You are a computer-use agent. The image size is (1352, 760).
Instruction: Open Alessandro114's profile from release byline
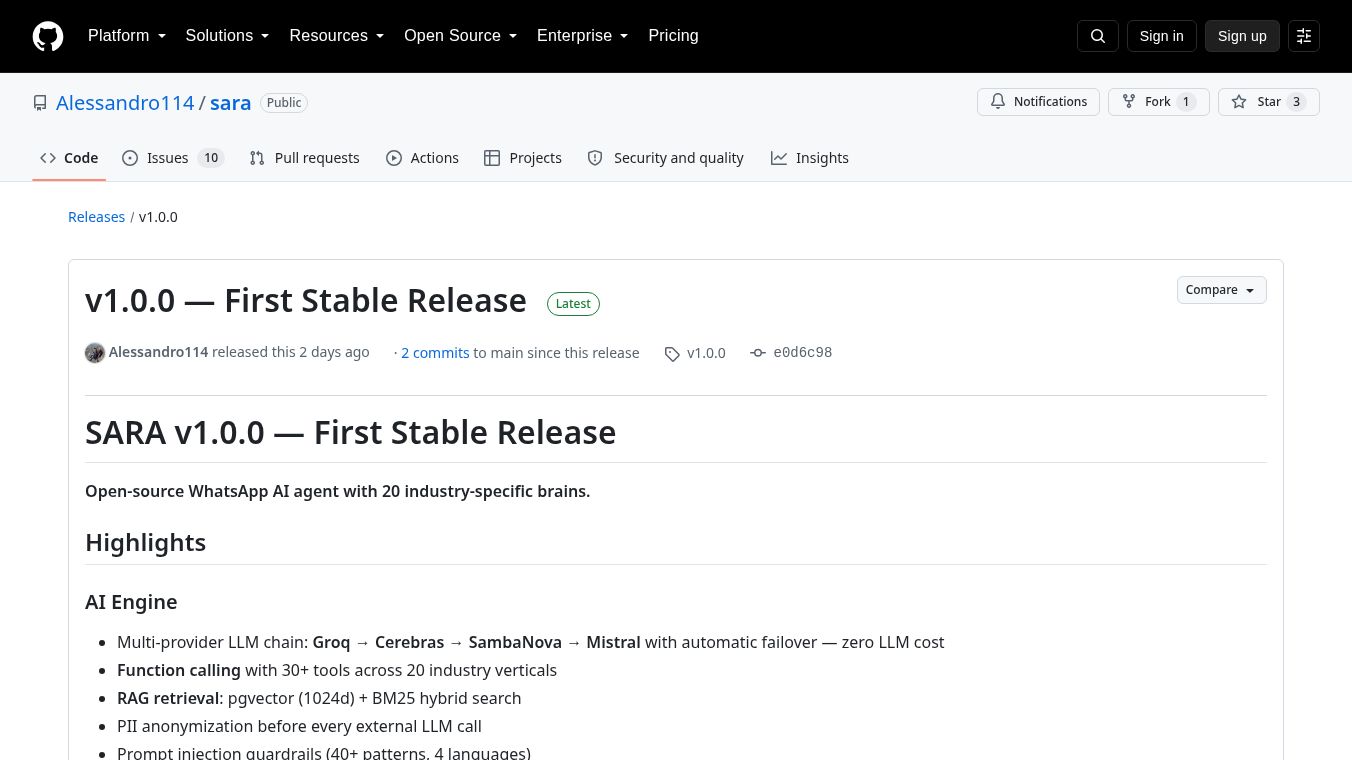coord(158,352)
